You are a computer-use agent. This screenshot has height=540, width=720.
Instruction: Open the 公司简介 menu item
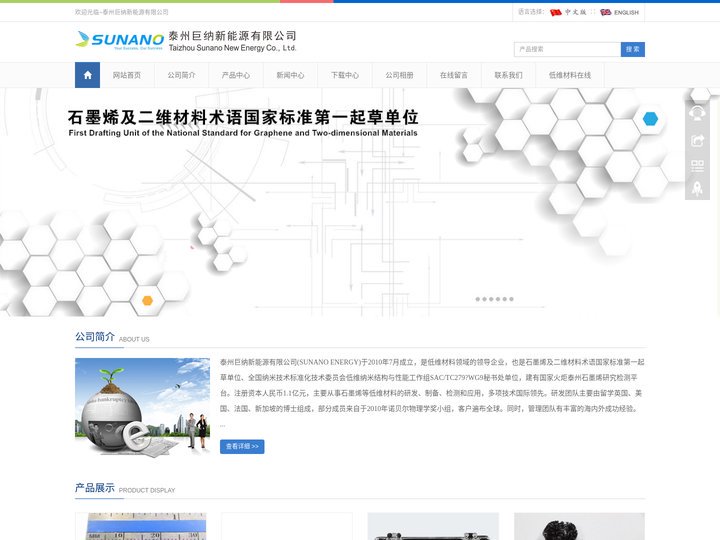pyautogui.click(x=181, y=75)
